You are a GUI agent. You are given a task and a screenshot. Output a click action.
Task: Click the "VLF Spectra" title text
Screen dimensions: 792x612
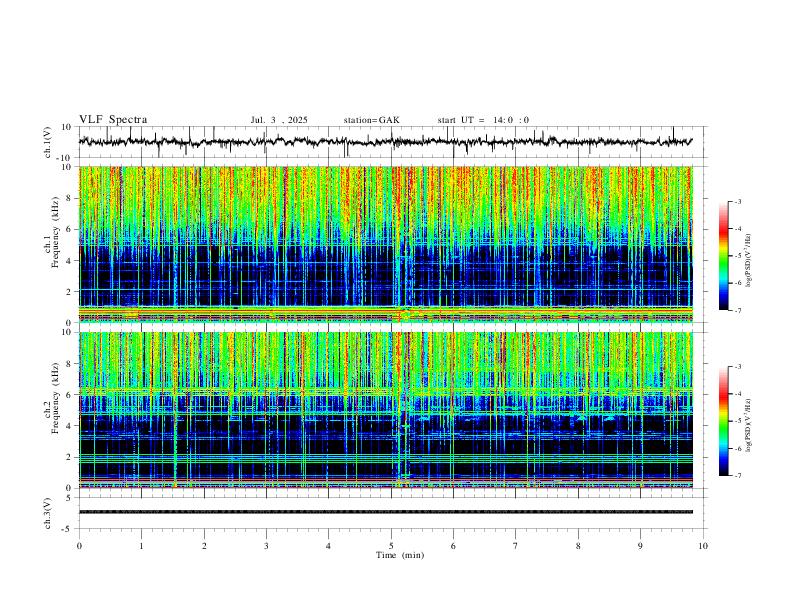click(113, 120)
